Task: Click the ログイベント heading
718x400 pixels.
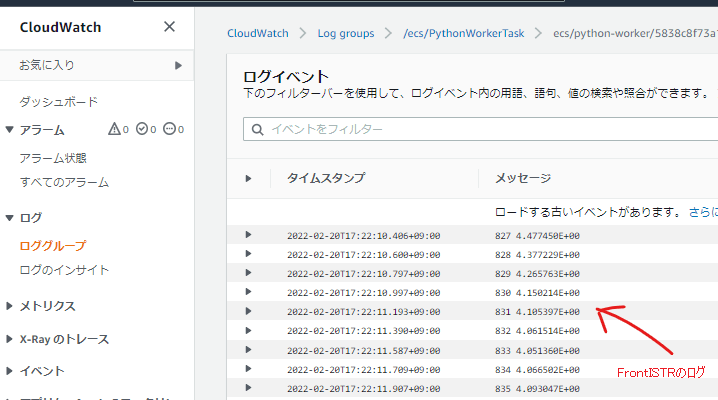Action: (286, 76)
